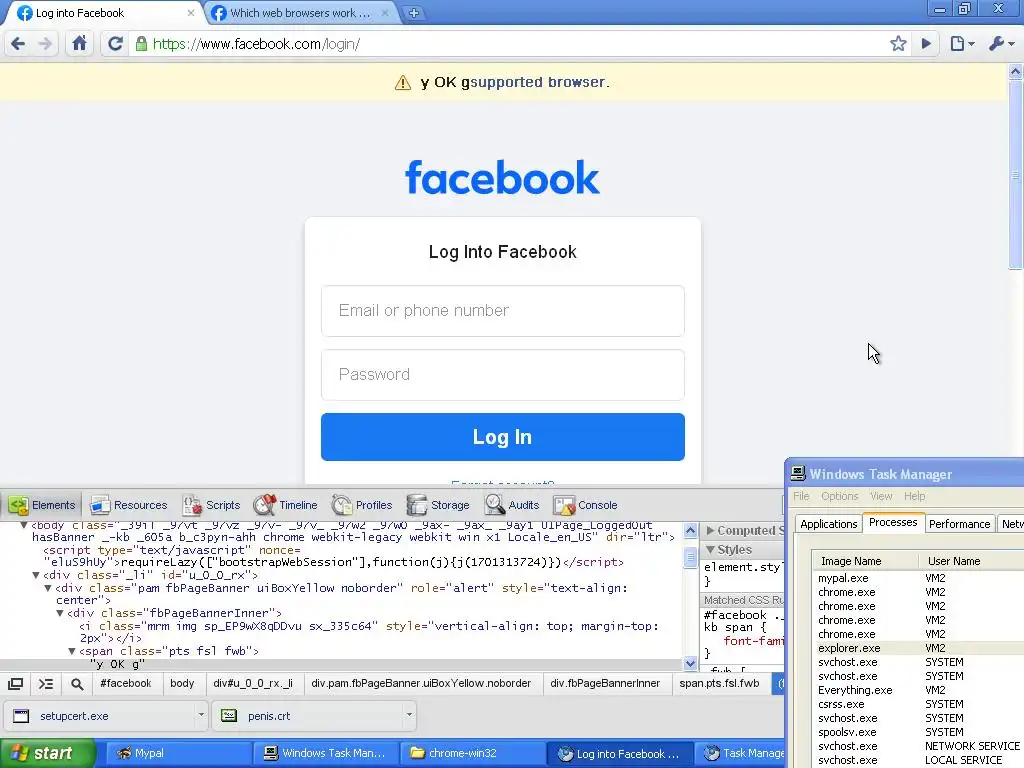Switch to 'Which web browsers work' tab
The height and width of the screenshot is (768, 1024).
(300, 13)
